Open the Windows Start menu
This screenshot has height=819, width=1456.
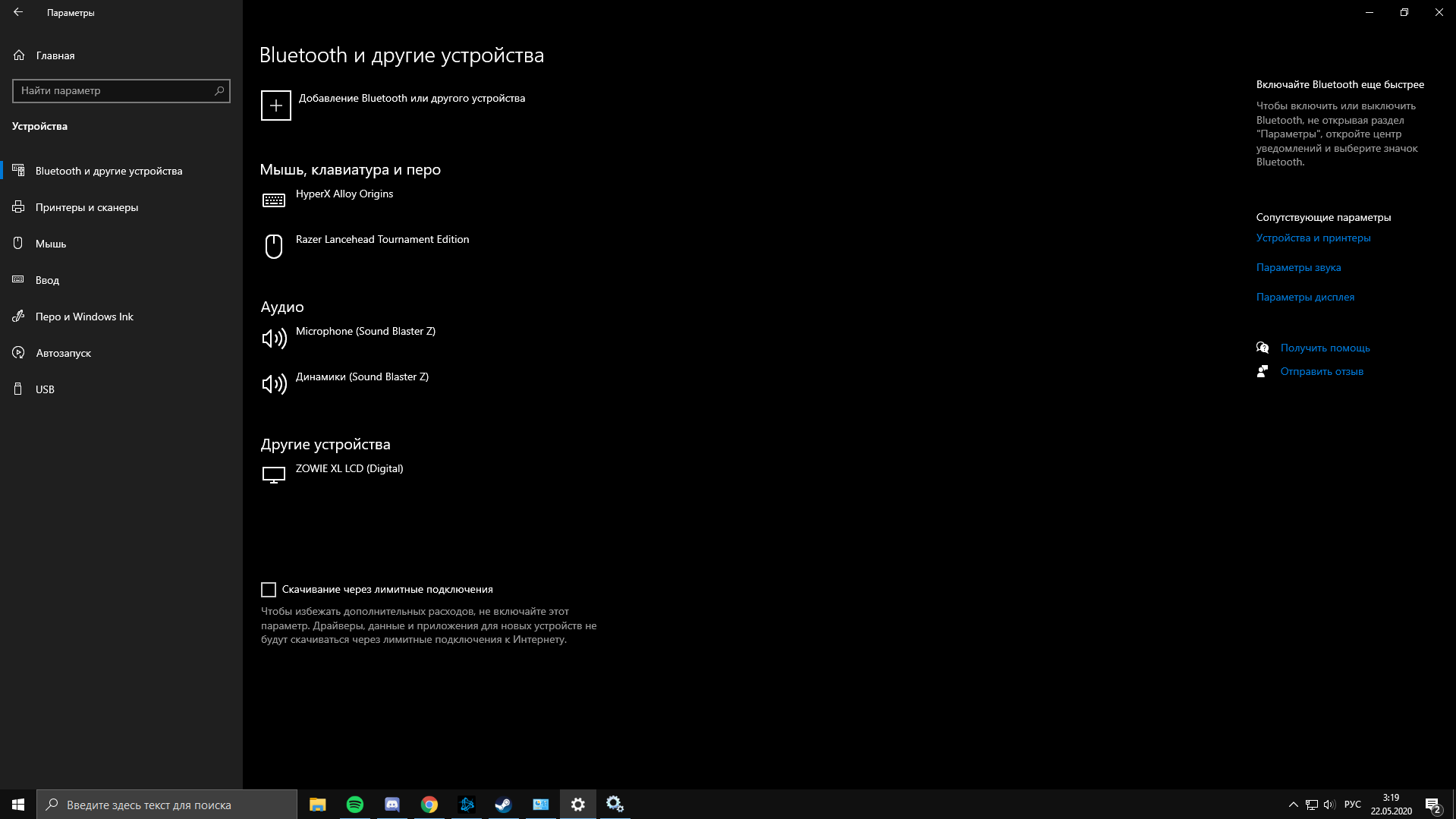tap(18, 805)
